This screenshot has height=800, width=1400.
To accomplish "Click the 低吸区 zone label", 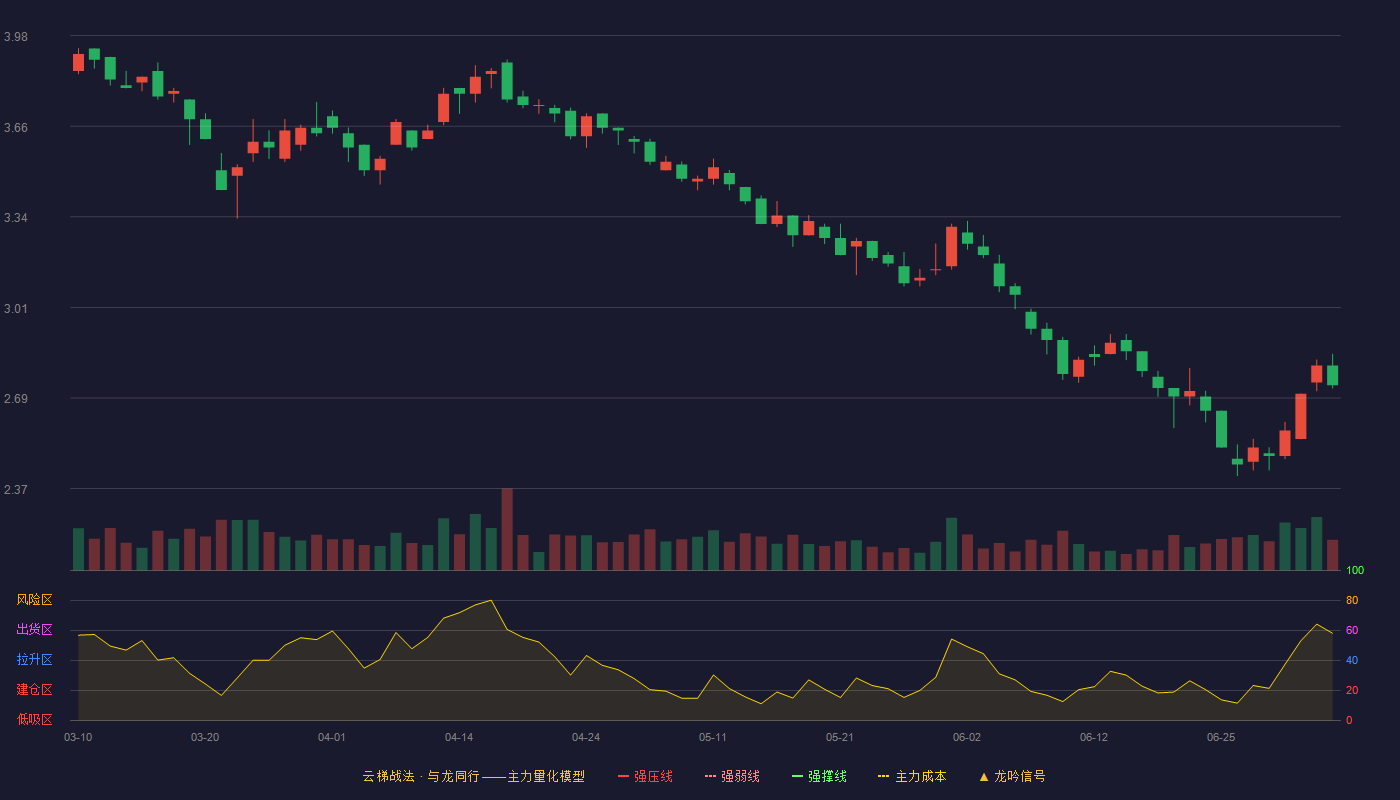I will pos(34,719).
